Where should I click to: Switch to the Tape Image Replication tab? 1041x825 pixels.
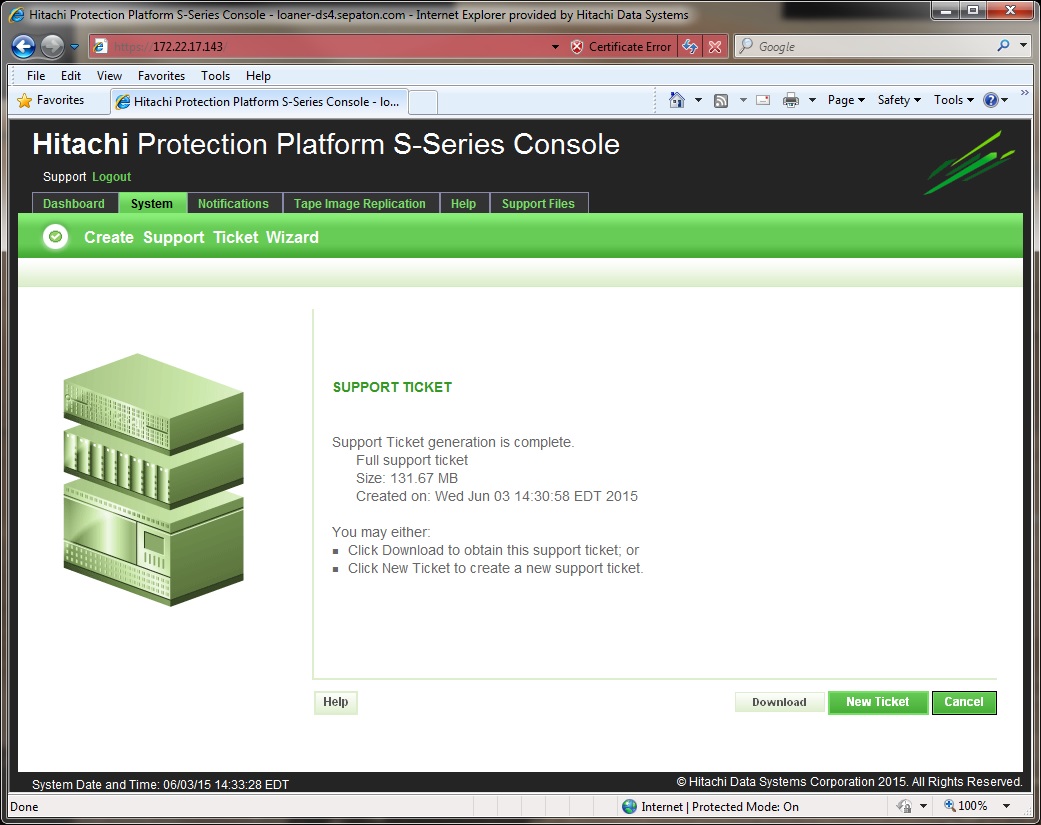(x=360, y=204)
